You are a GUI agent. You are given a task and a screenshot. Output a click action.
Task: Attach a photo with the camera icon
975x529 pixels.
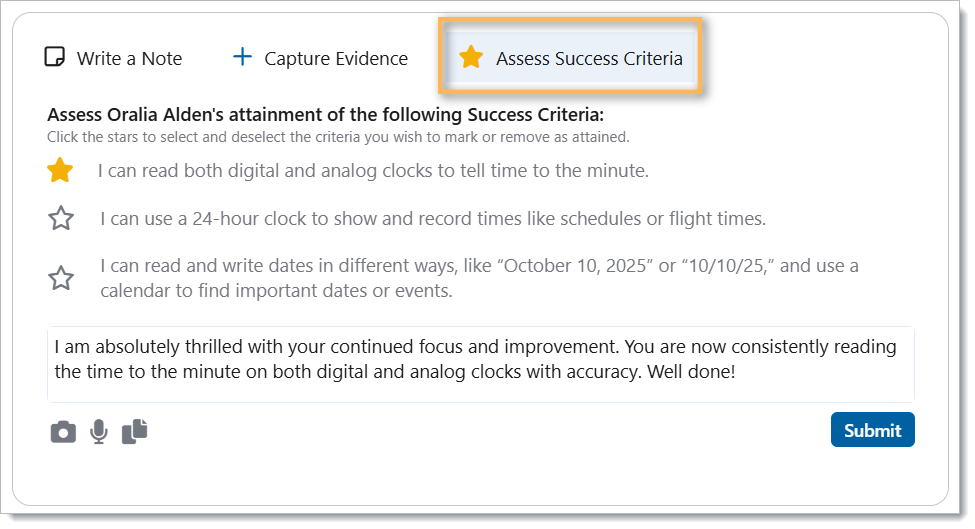pos(63,432)
